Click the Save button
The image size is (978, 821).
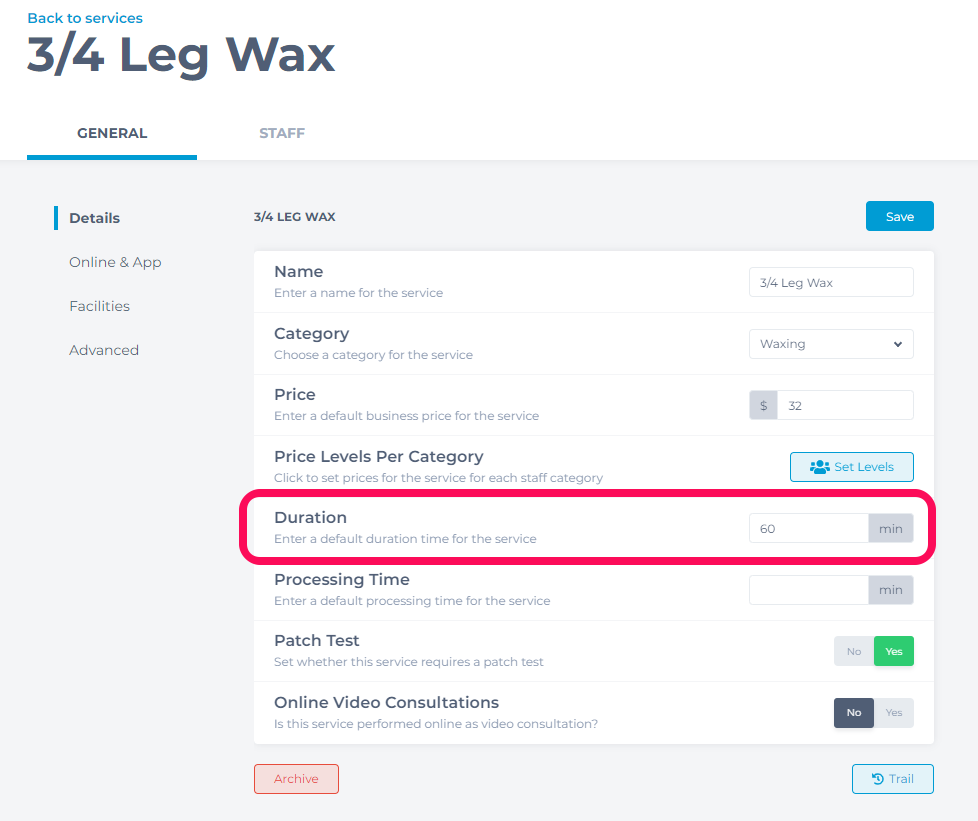click(x=899, y=216)
